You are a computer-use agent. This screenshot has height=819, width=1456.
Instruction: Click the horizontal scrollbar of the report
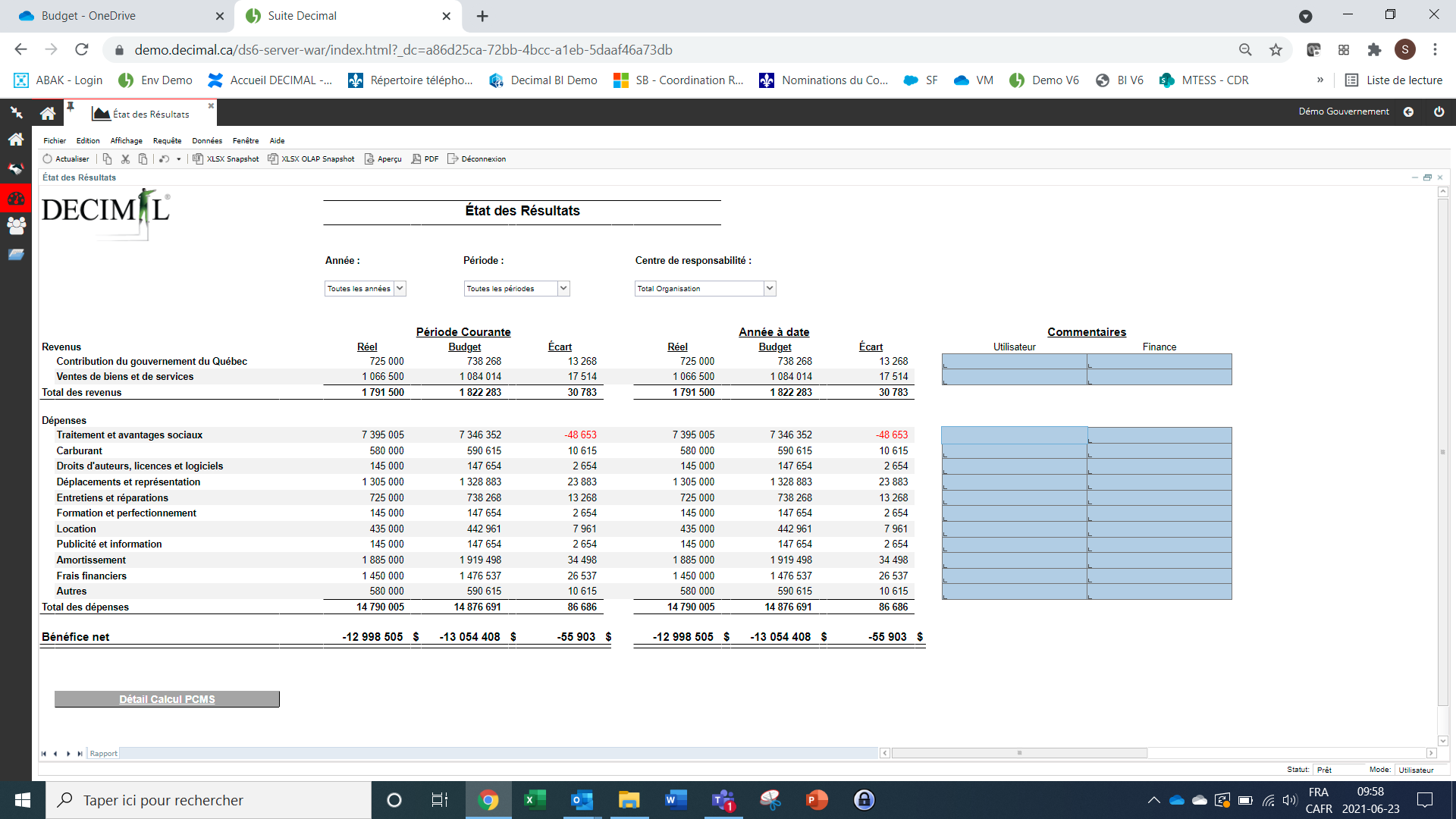click(1019, 754)
